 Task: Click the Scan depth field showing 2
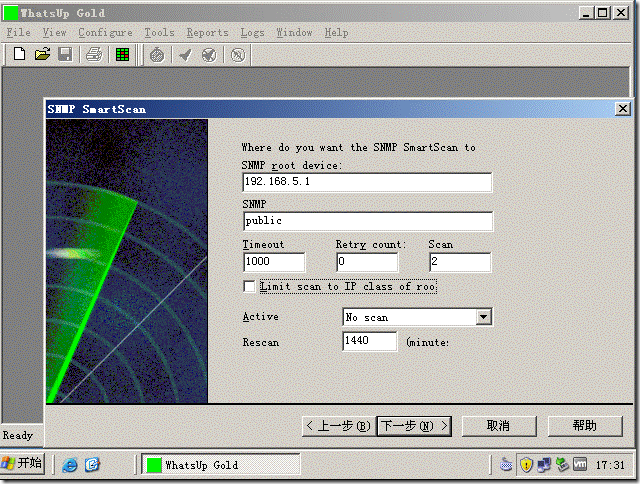coord(460,262)
